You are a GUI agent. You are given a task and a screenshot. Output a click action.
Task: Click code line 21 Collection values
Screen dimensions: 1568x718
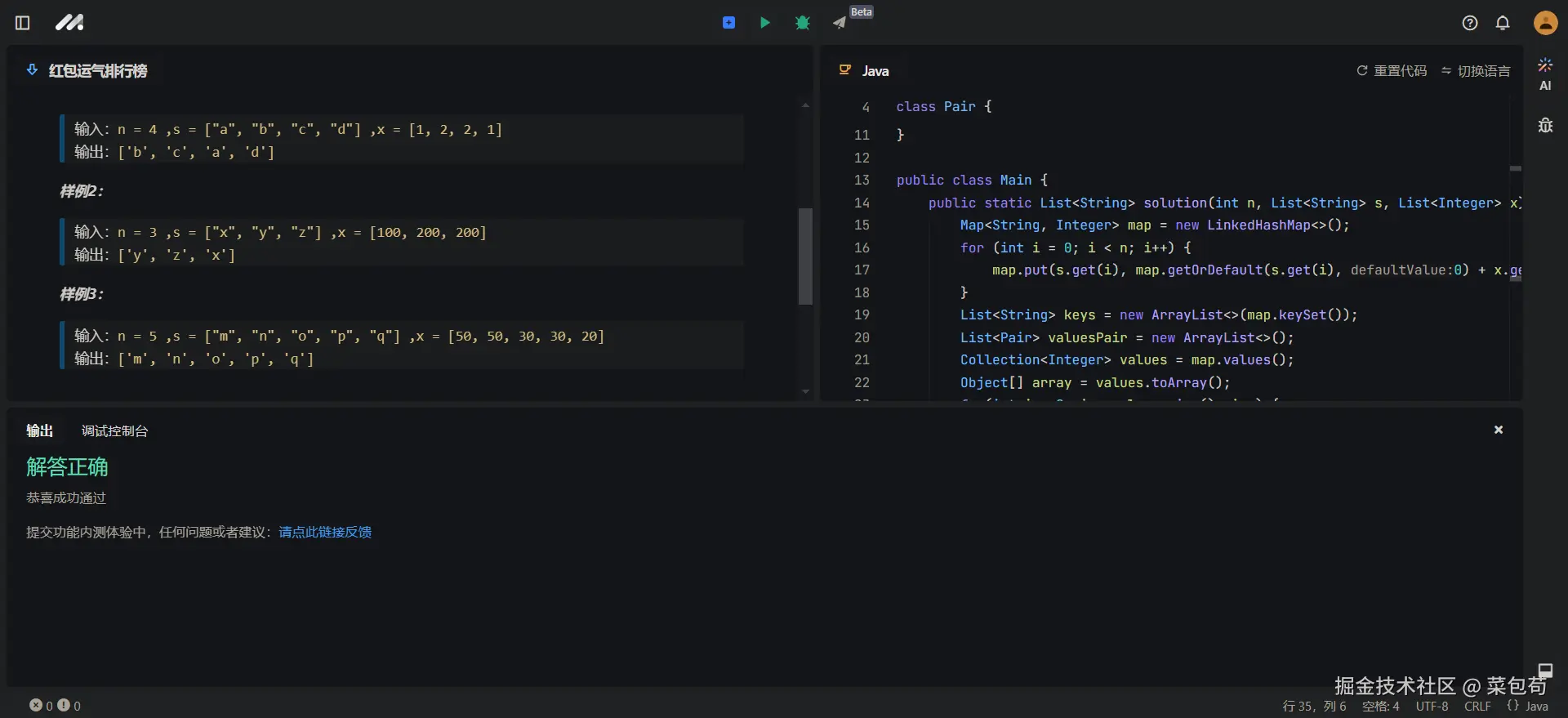(1127, 359)
